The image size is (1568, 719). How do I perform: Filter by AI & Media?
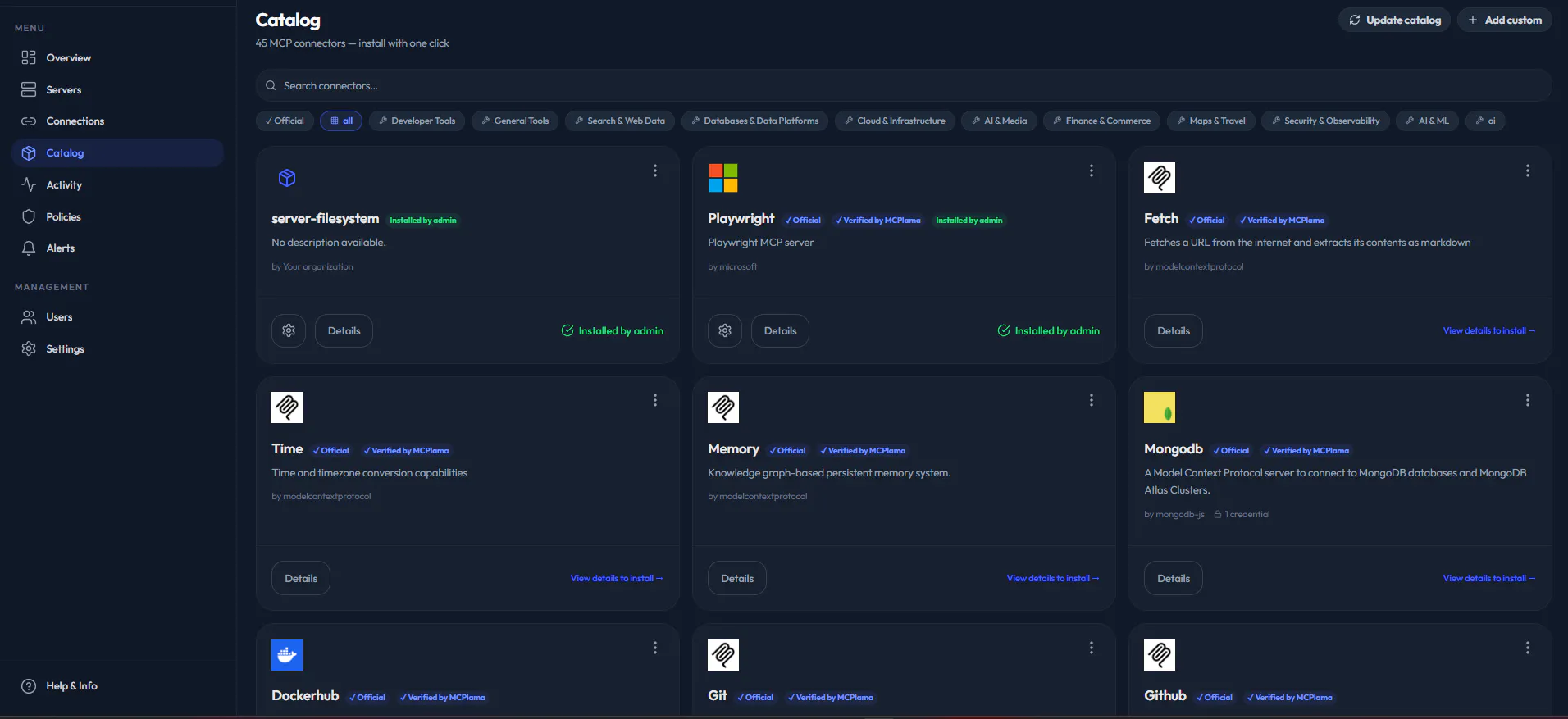pos(1000,121)
